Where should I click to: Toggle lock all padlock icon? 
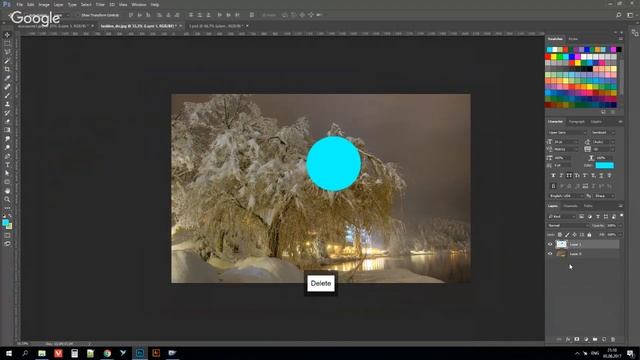click(x=589, y=235)
